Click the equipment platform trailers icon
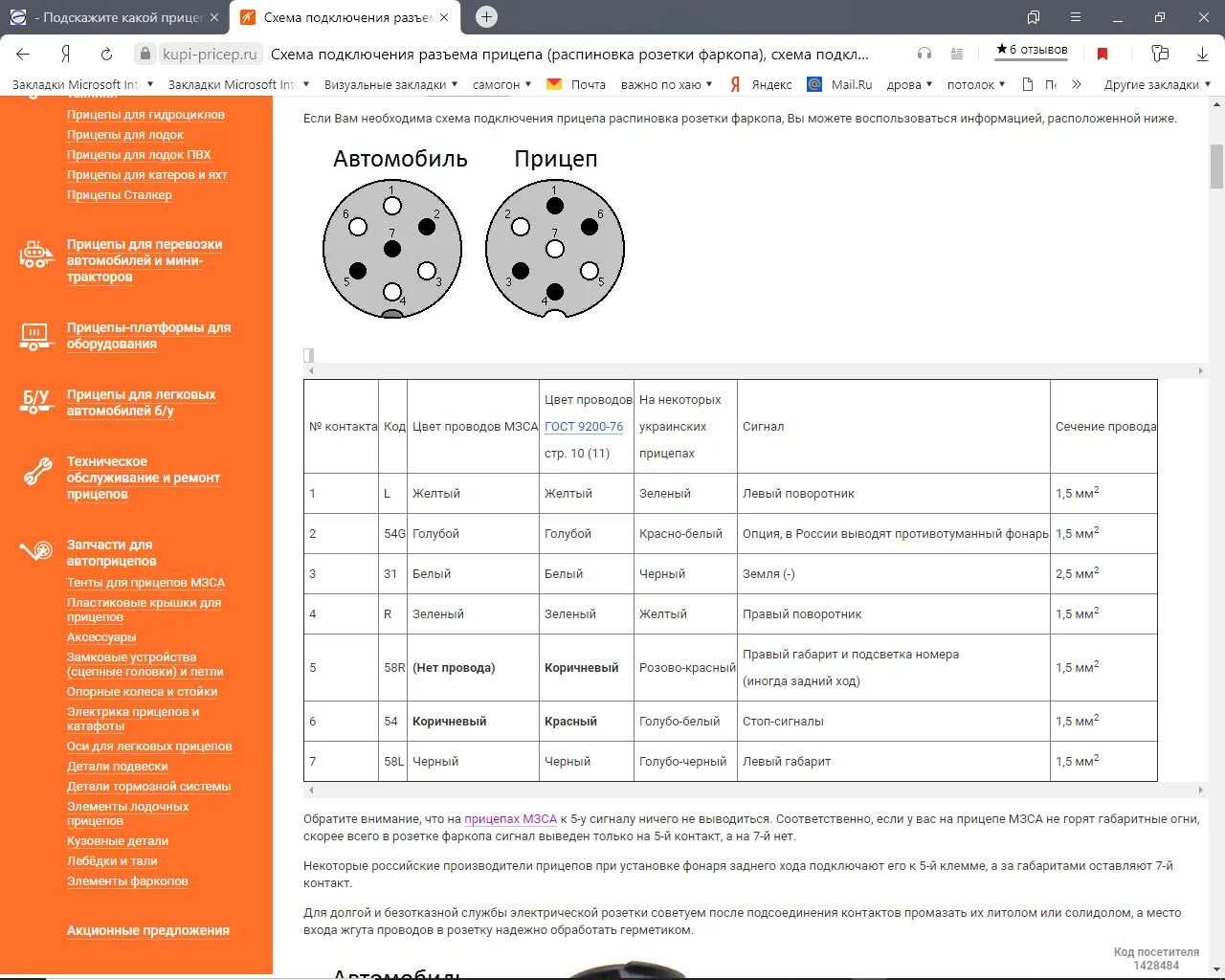Screen dimensions: 1225x980 coord(35,337)
